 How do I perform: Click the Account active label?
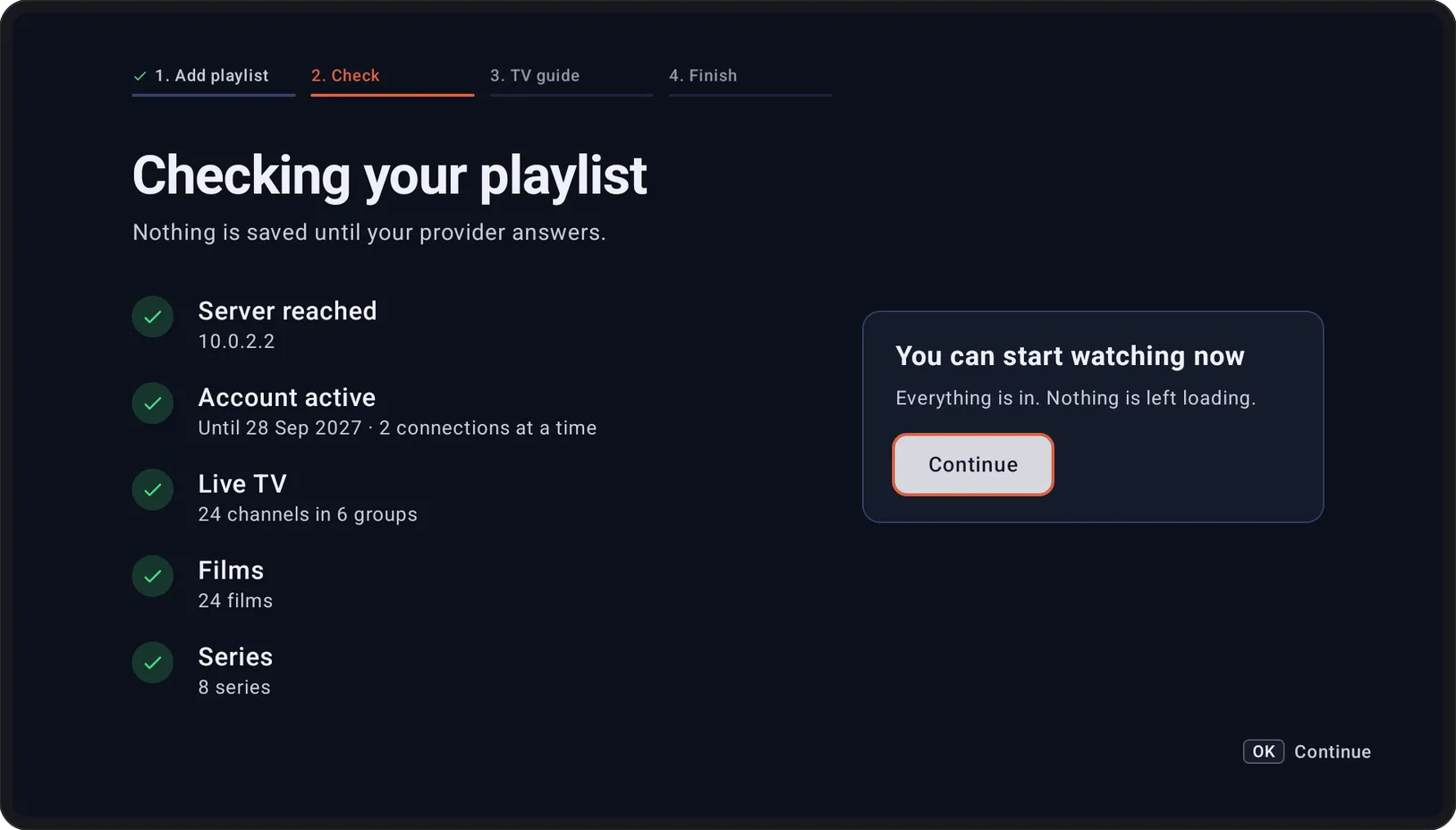[287, 398]
